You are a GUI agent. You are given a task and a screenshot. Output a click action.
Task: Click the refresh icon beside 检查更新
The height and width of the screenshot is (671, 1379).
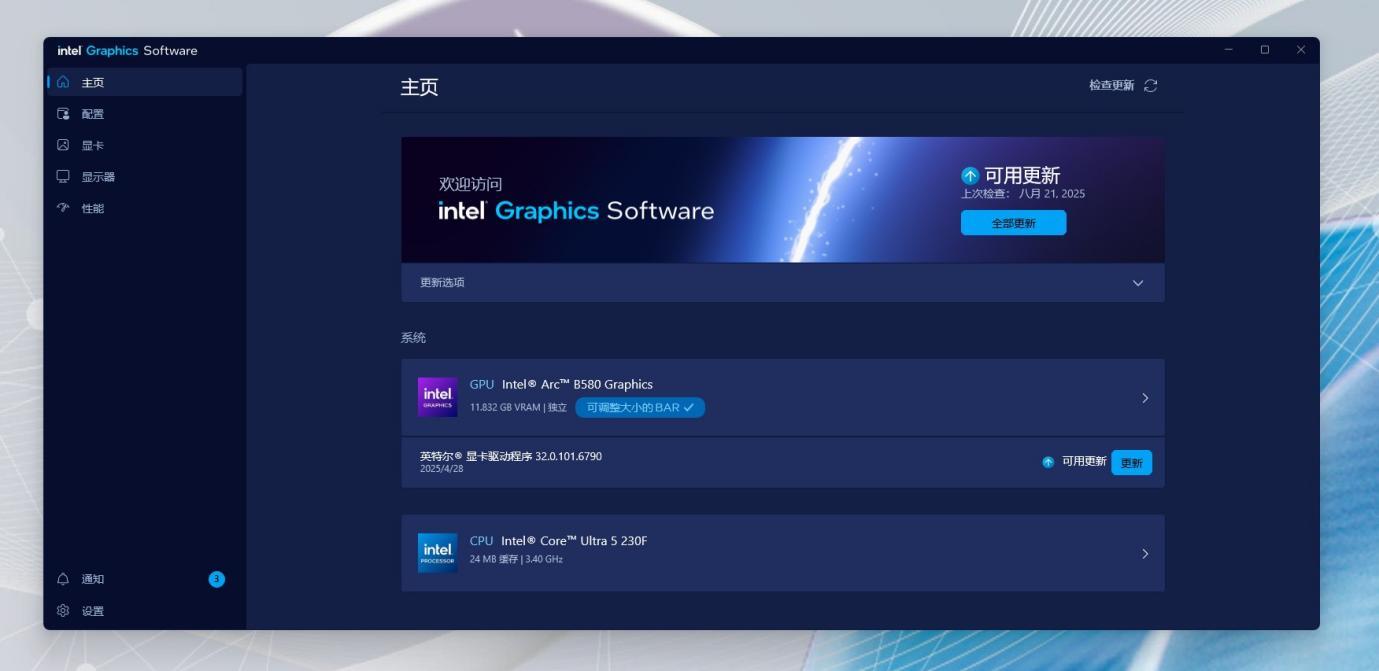point(1150,86)
